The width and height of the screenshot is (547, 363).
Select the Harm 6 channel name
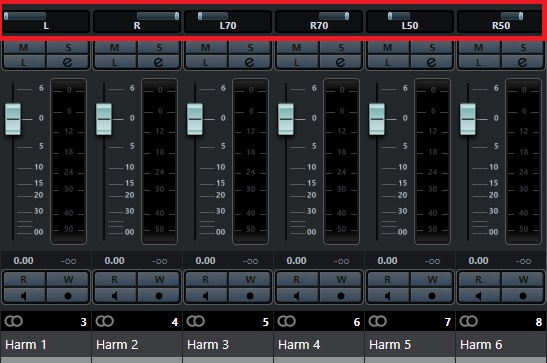coord(481,345)
